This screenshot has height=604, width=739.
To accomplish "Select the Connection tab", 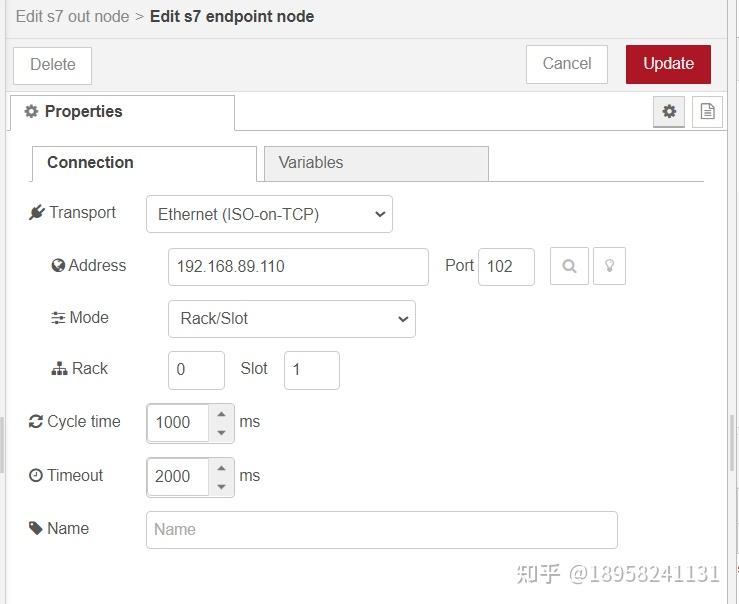I will pos(143,163).
